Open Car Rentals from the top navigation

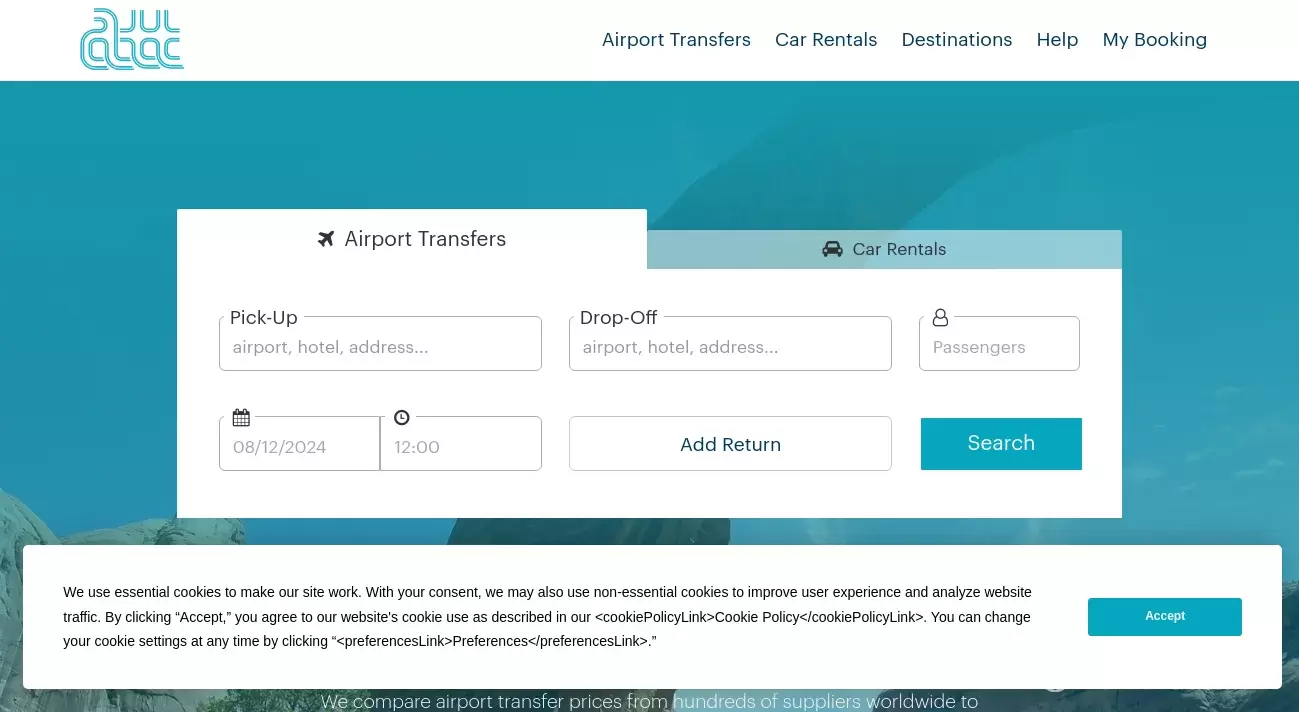[x=826, y=40]
